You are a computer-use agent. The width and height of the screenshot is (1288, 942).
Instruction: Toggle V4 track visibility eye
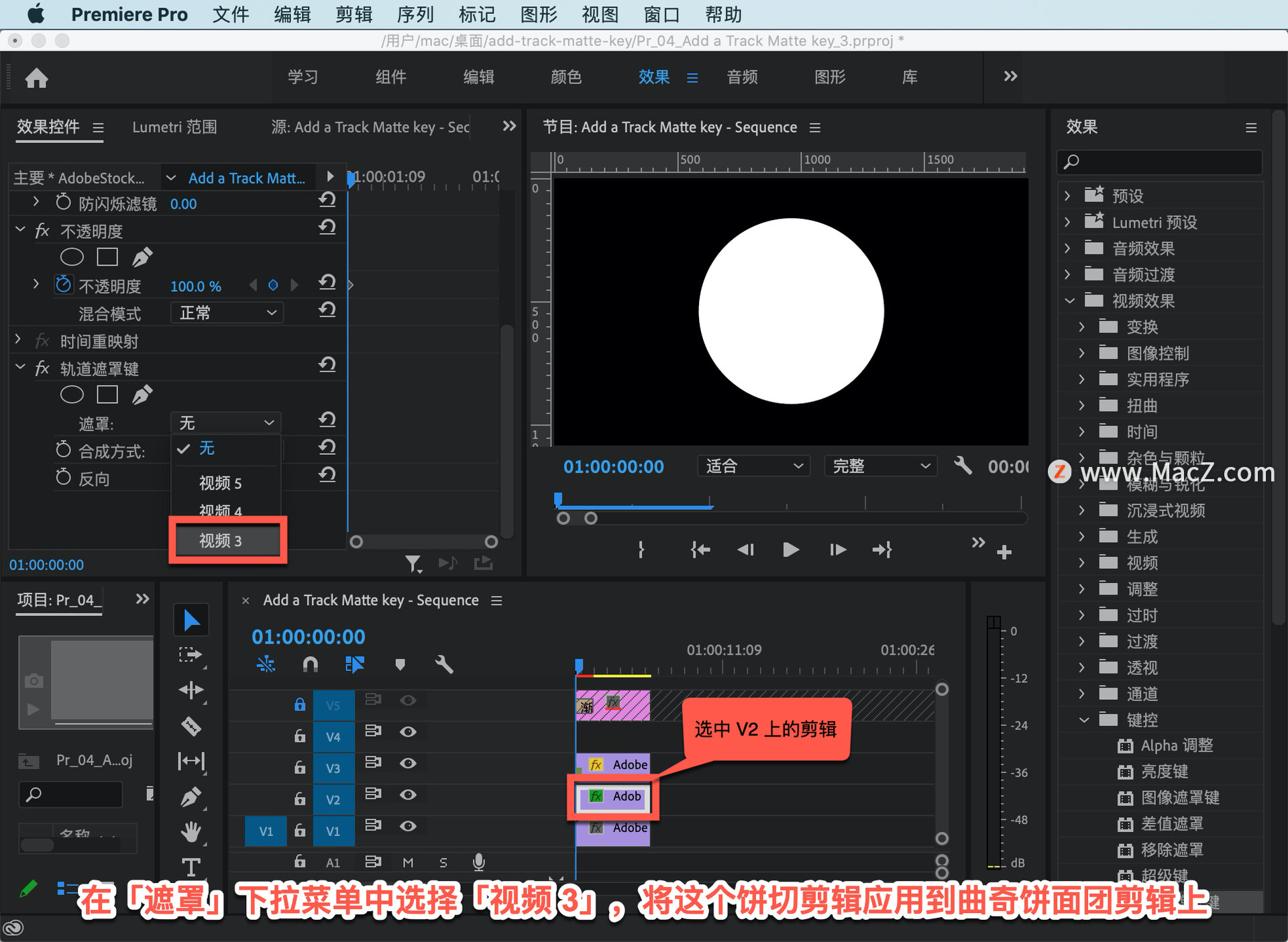[408, 731]
